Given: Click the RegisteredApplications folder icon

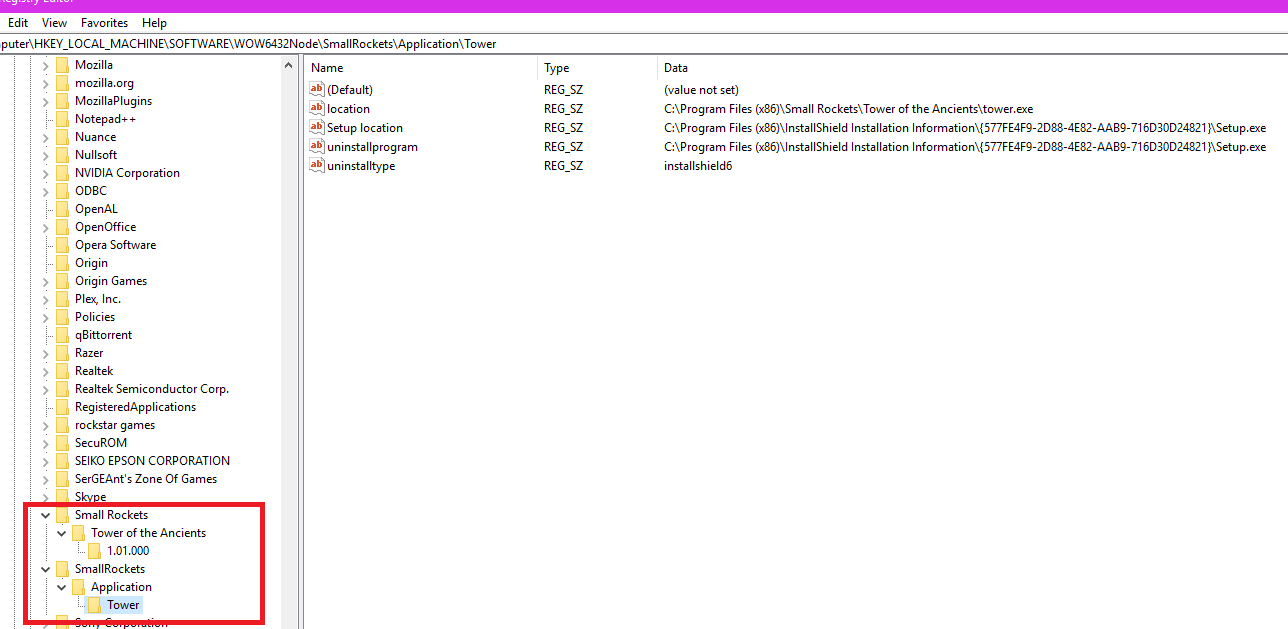Looking at the screenshot, I should pyautogui.click(x=62, y=407).
